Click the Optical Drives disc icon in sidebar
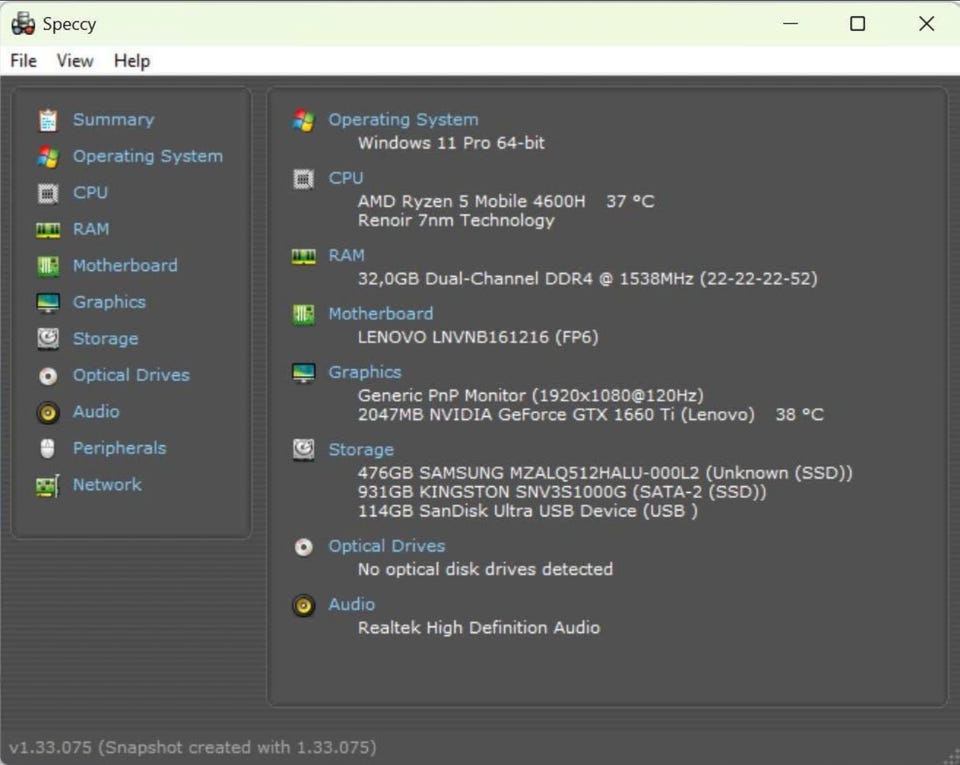960x765 pixels. 47,376
